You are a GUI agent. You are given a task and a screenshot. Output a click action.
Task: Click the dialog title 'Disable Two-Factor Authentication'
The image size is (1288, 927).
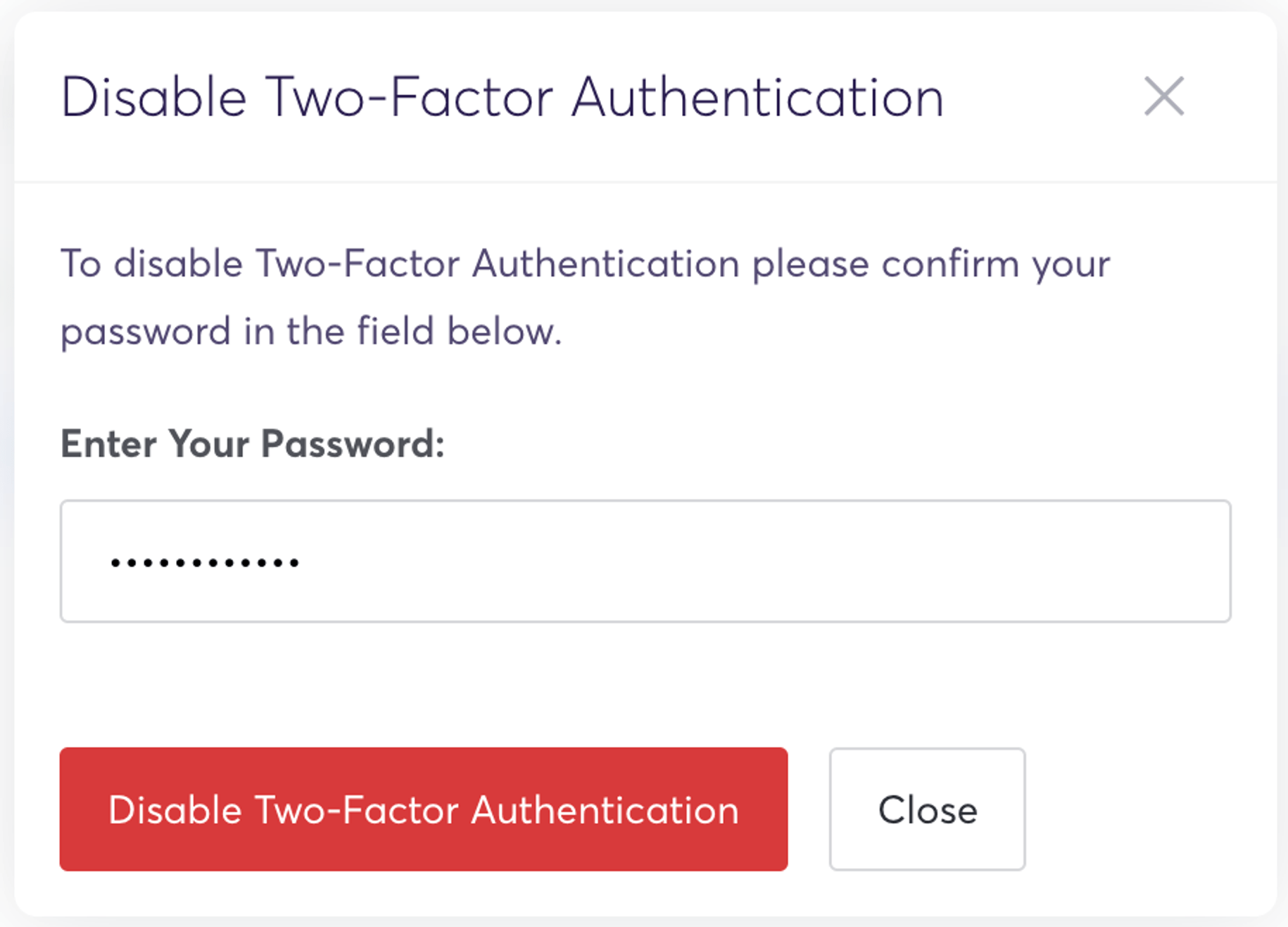502,97
